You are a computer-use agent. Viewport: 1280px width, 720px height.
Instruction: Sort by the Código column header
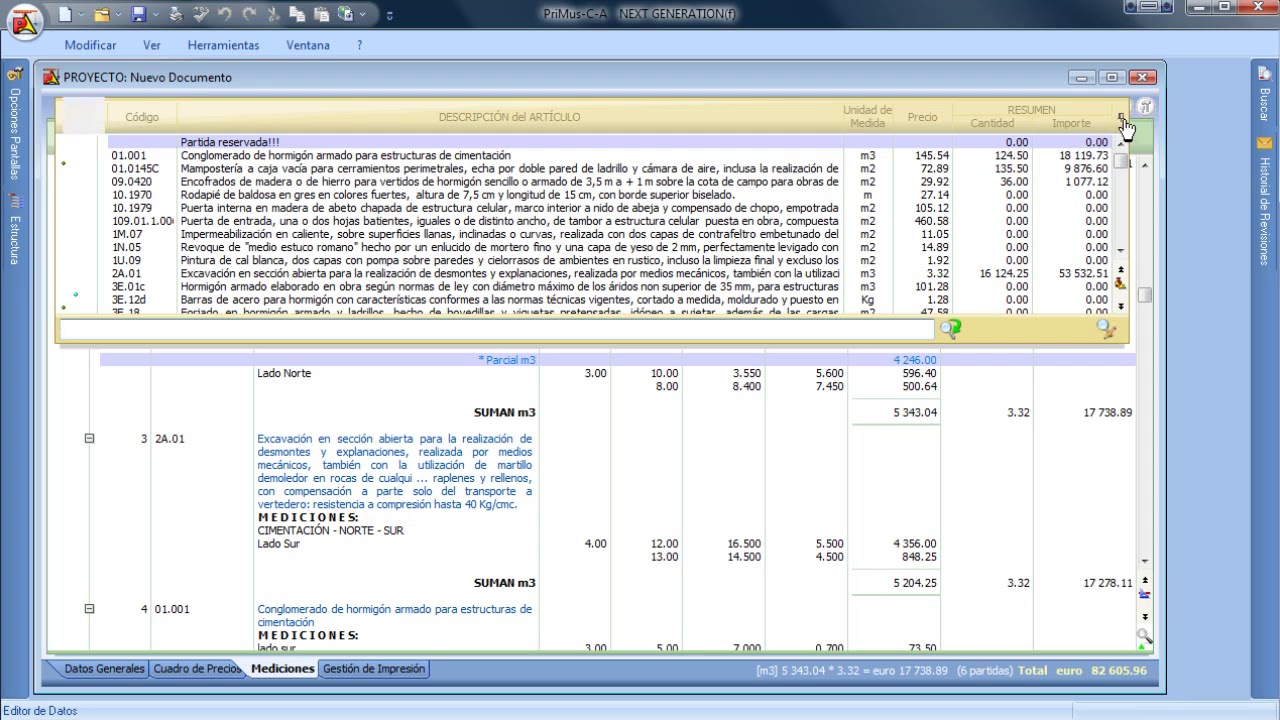click(x=142, y=117)
